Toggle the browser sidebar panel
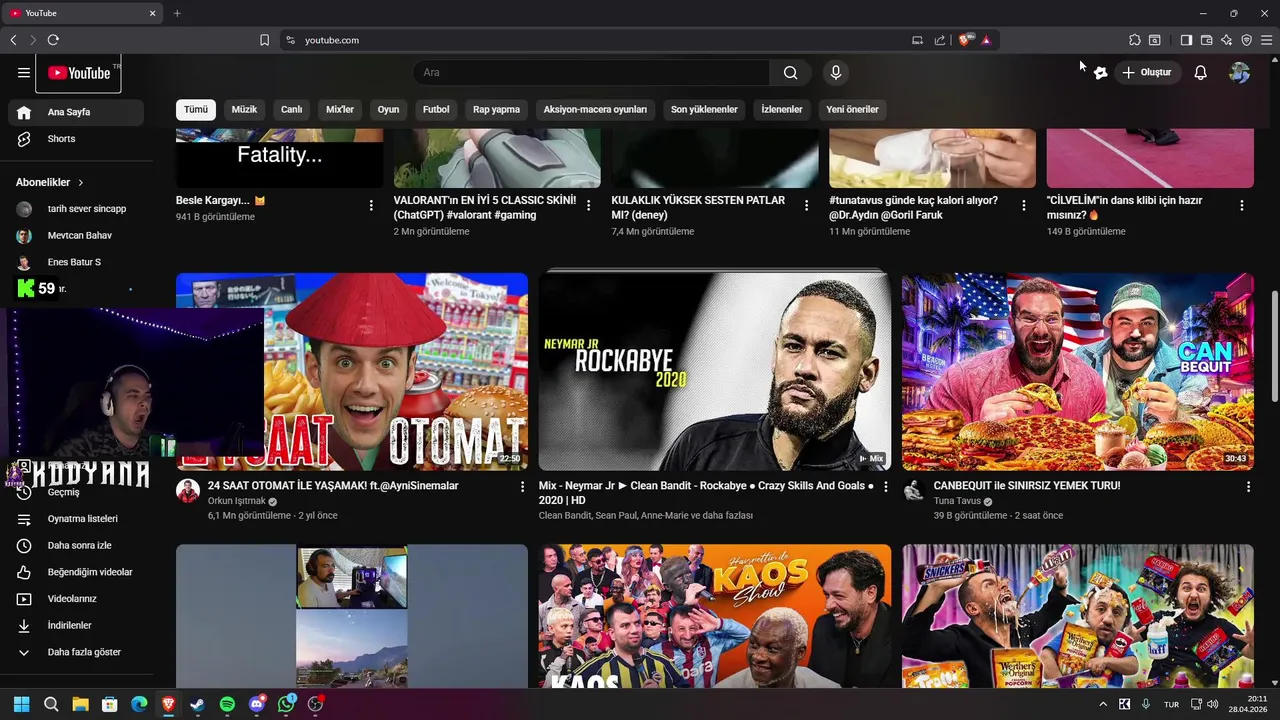Image resolution: width=1280 pixels, height=720 pixels. click(1186, 40)
